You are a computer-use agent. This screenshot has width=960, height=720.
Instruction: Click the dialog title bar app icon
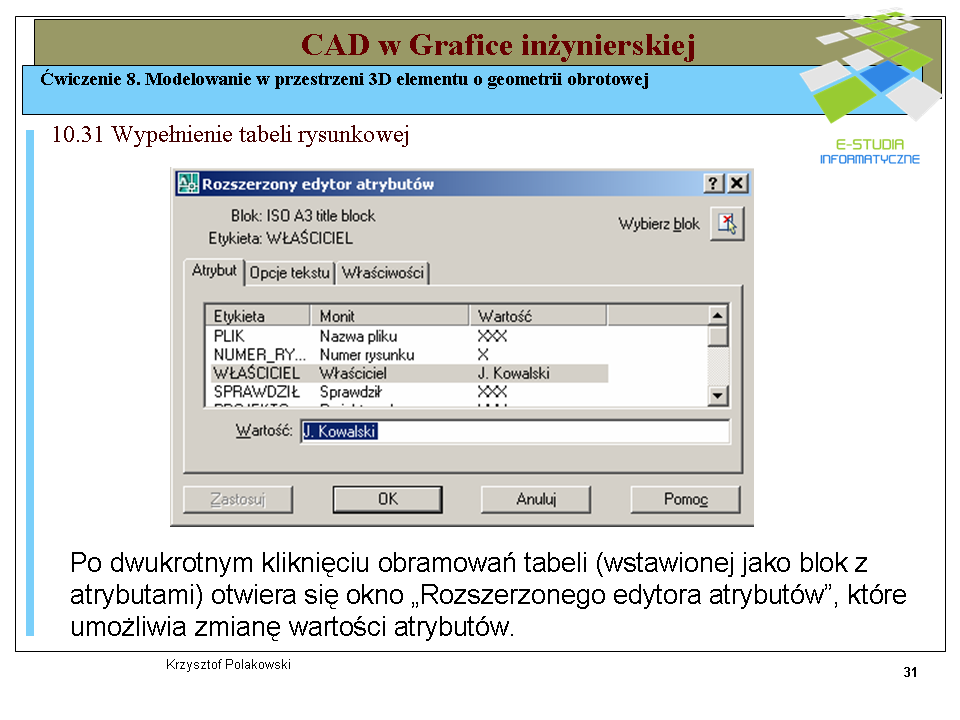(x=188, y=184)
